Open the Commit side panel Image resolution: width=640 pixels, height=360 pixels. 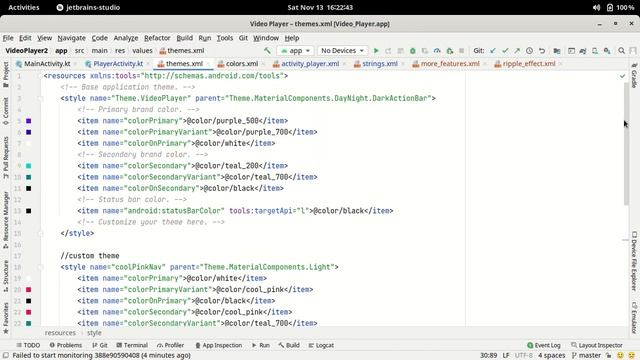(6, 111)
